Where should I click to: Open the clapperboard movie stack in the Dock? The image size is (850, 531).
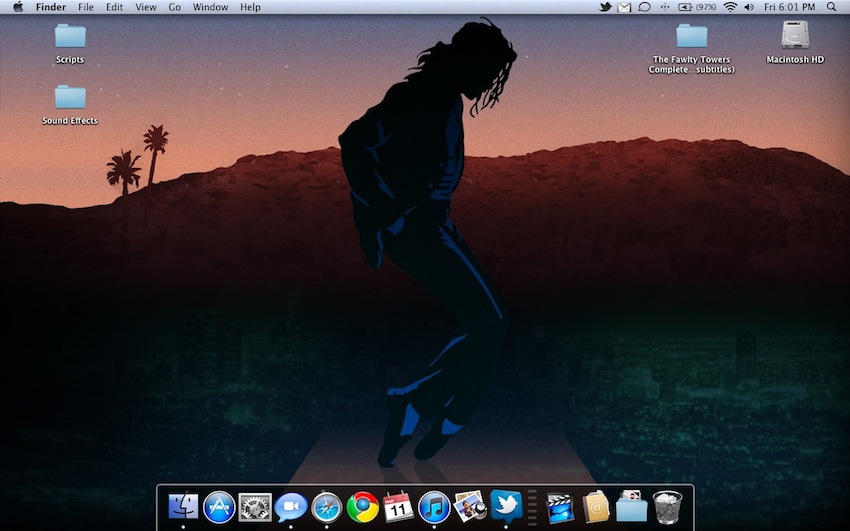[x=560, y=508]
